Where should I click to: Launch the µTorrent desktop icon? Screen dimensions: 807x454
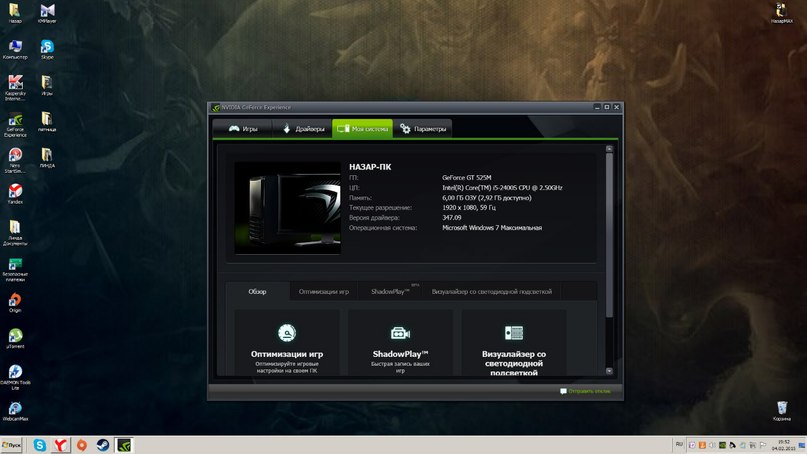pyautogui.click(x=15, y=339)
